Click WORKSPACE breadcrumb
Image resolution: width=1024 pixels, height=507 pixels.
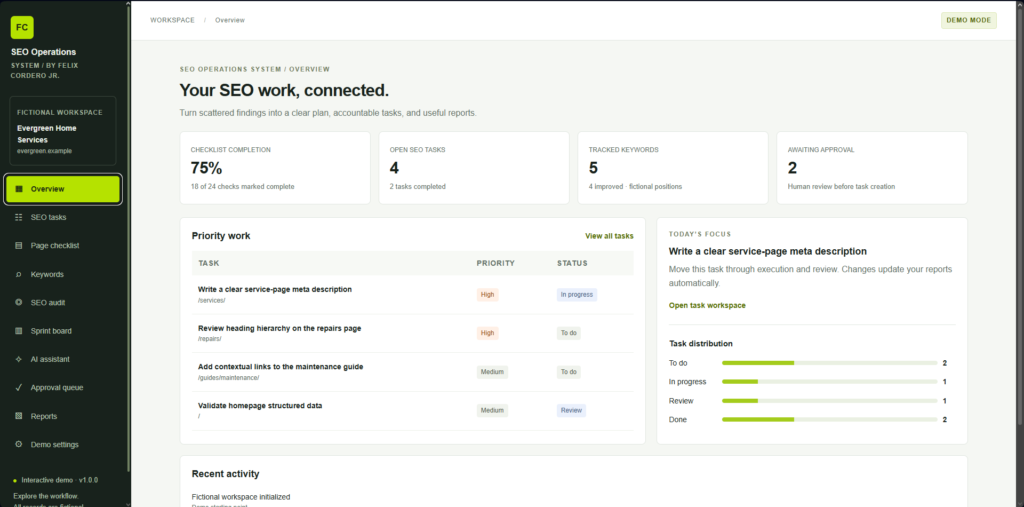coord(172,20)
